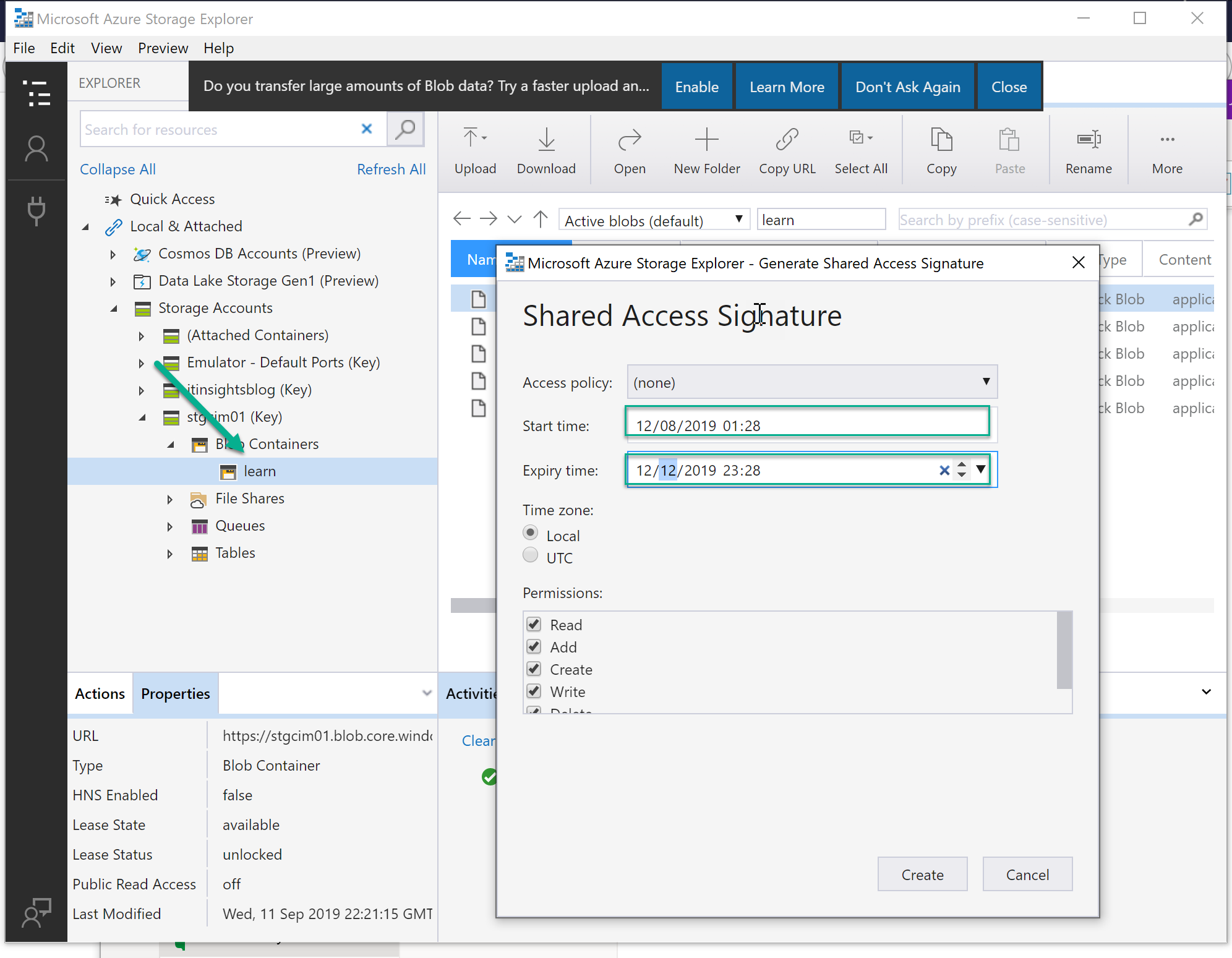
Task: Click the Copy URL link icon
Action: [787, 139]
